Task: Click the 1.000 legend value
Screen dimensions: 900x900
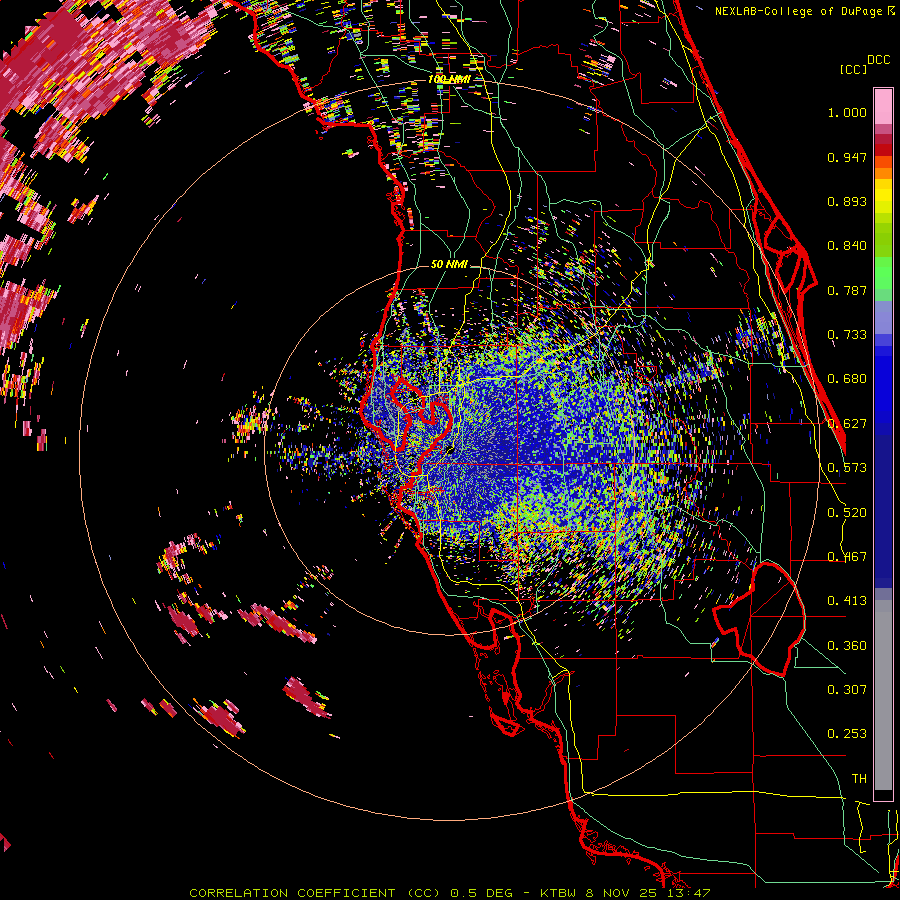Action: click(847, 112)
